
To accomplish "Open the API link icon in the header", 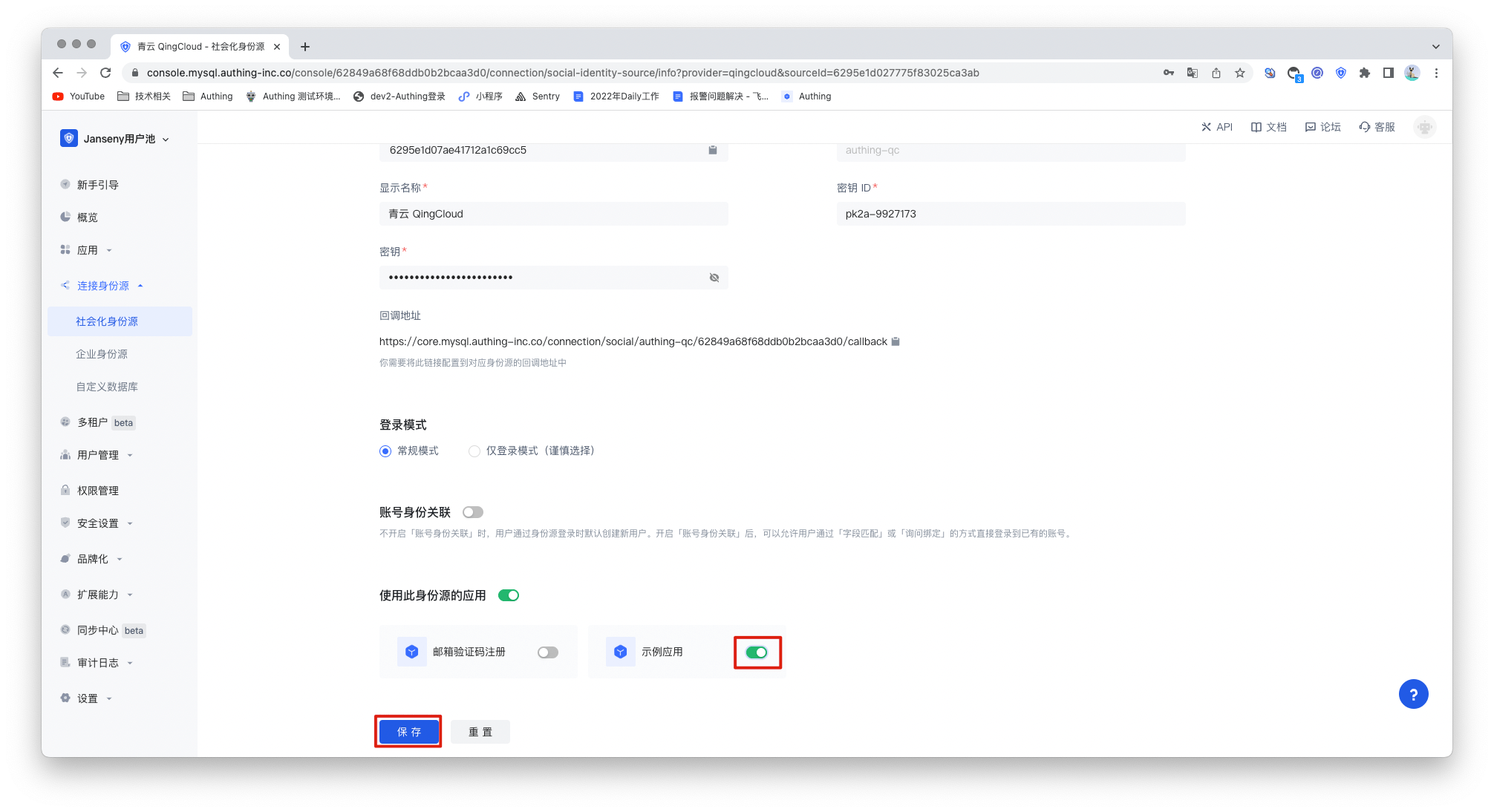I will (x=1206, y=127).
